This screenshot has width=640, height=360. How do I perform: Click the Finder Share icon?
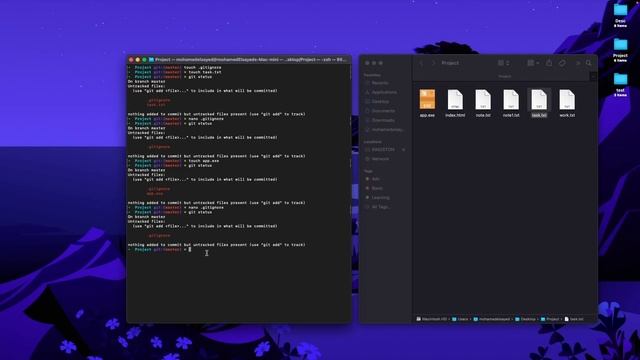point(549,63)
